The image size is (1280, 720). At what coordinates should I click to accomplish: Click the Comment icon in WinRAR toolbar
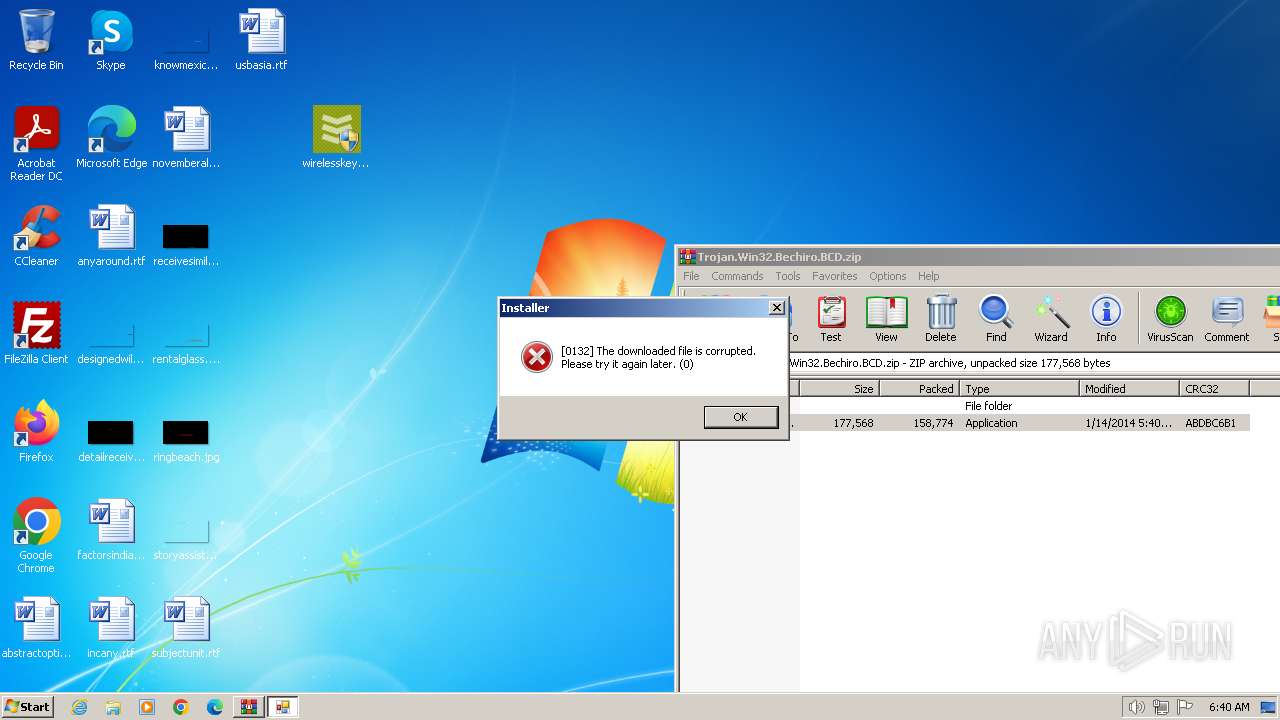pyautogui.click(x=1226, y=319)
